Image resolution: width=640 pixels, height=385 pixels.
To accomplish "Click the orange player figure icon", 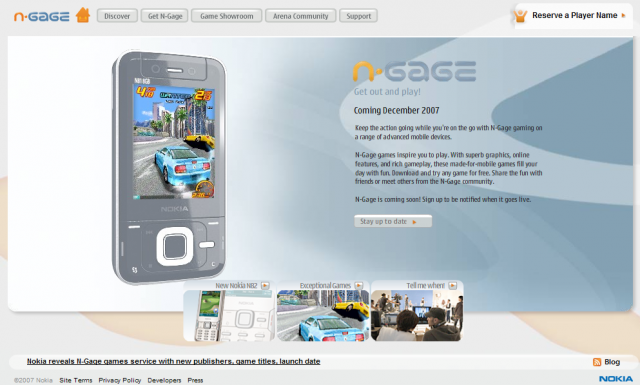I will [x=520, y=16].
